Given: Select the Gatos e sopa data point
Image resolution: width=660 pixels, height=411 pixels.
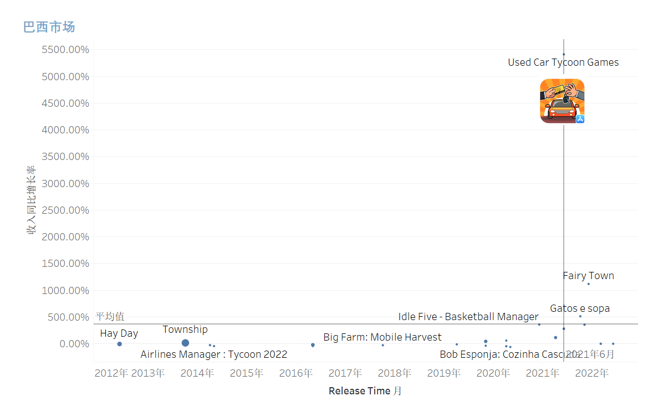Looking at the screenshot, I should click(x=579, y=317).
